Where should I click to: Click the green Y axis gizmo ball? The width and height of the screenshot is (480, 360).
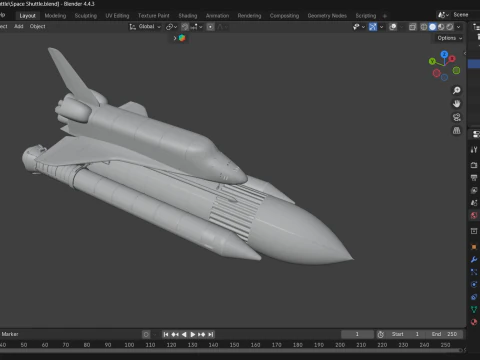[x=432, y=61]
